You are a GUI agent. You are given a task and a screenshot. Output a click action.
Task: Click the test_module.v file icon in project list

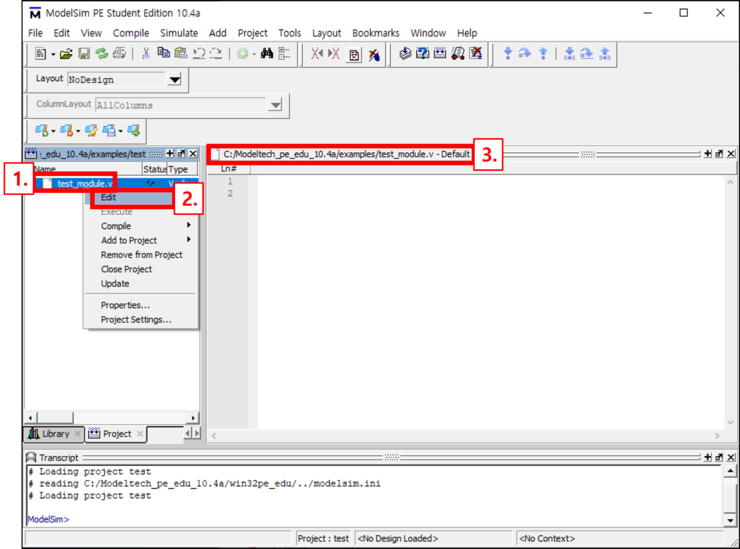tap(47, 184)
